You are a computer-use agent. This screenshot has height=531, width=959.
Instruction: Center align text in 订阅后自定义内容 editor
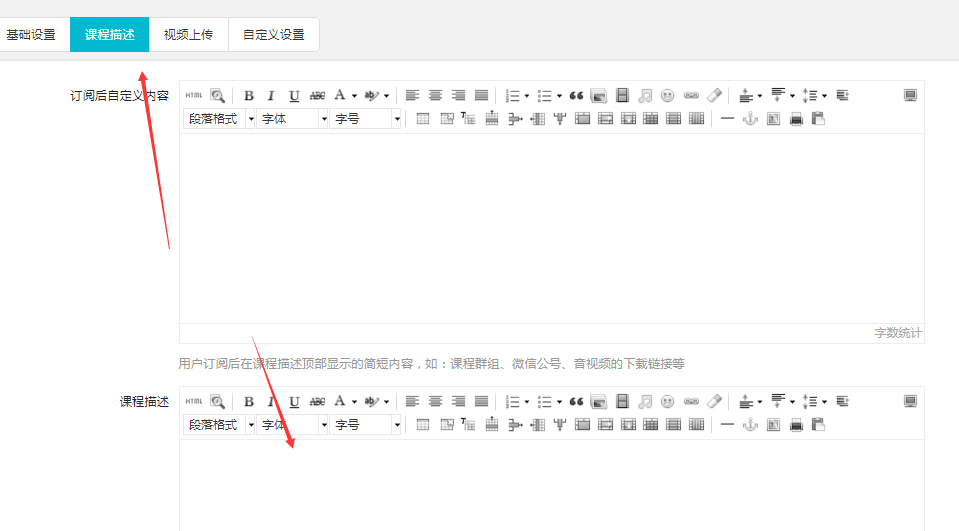[435, 95]
